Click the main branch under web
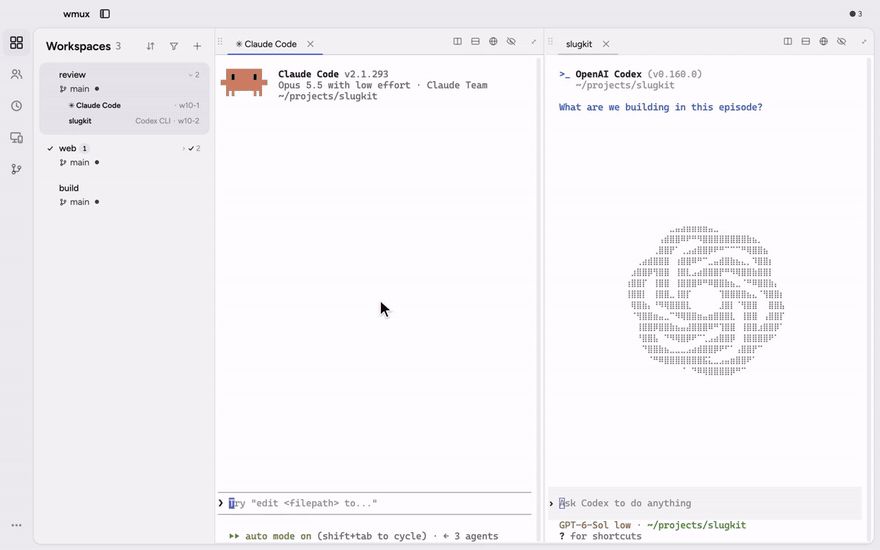The image size is (880, 550). (79, 162)
